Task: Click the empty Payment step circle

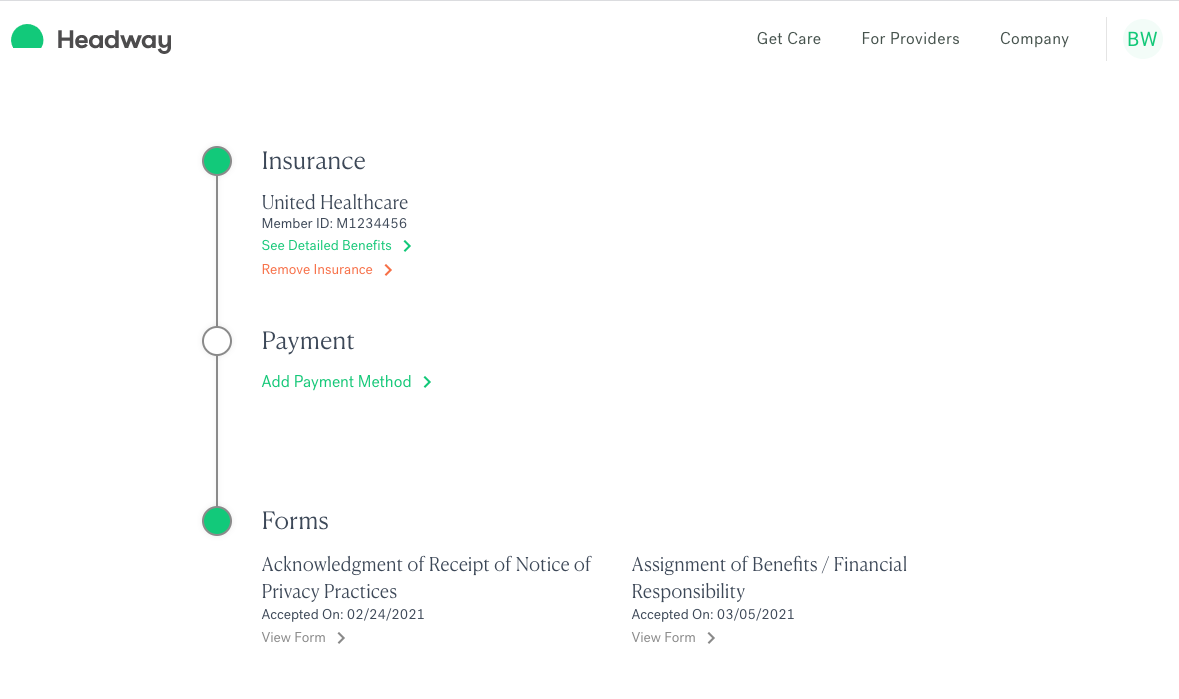Action: point(217,341)
